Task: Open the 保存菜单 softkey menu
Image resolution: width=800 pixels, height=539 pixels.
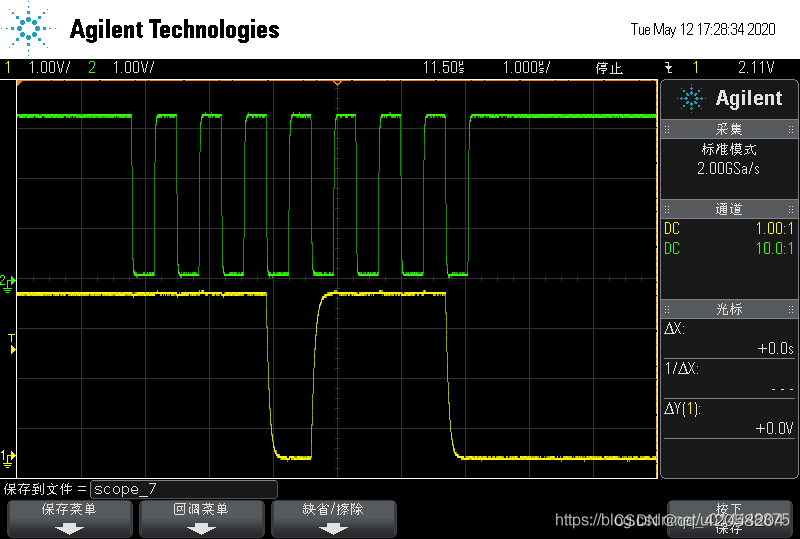Action: pos(69,519)
